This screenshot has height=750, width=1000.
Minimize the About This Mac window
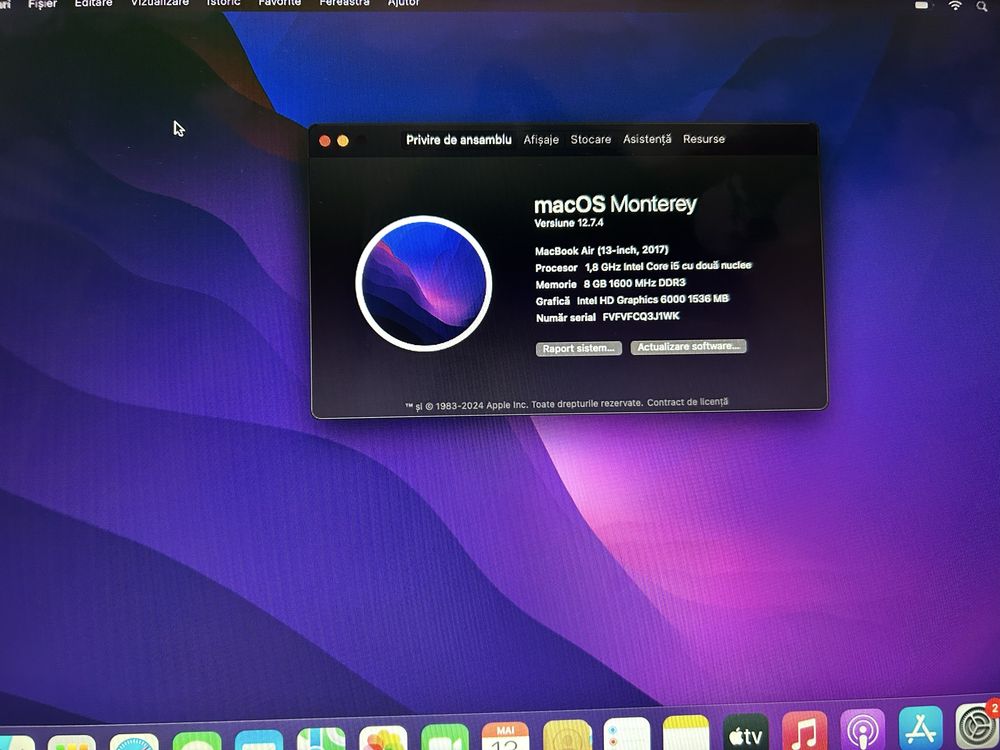click(343, 140)
